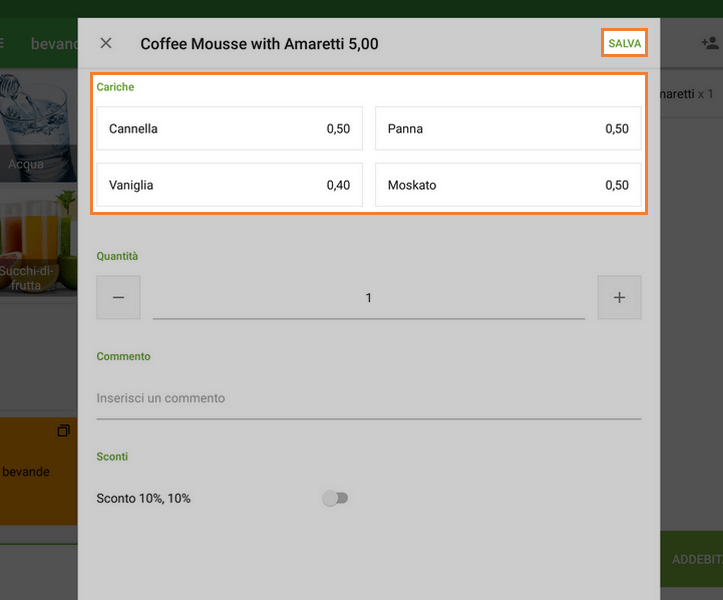Viewport: 723px width, 600px height.
Task: Enable the Sconto 10% discount toggle
Action: coord(334,498)
